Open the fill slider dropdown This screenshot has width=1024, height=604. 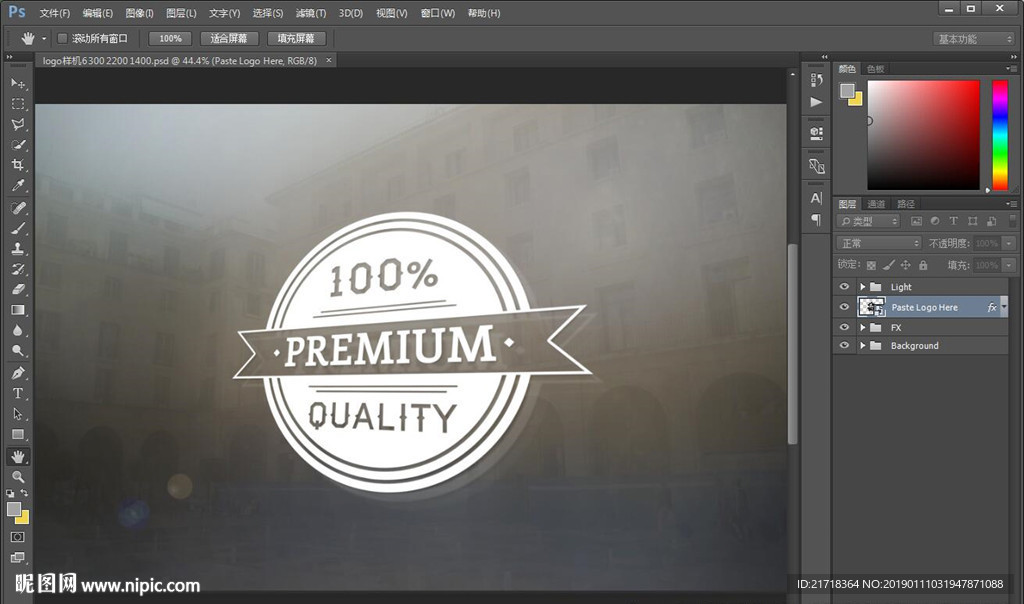tap(1009, 265)
